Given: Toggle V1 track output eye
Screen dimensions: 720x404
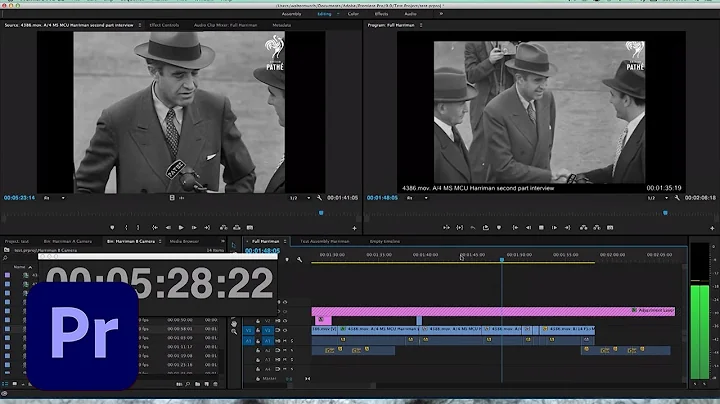Looking at the screenshot, I should point(285,331).
